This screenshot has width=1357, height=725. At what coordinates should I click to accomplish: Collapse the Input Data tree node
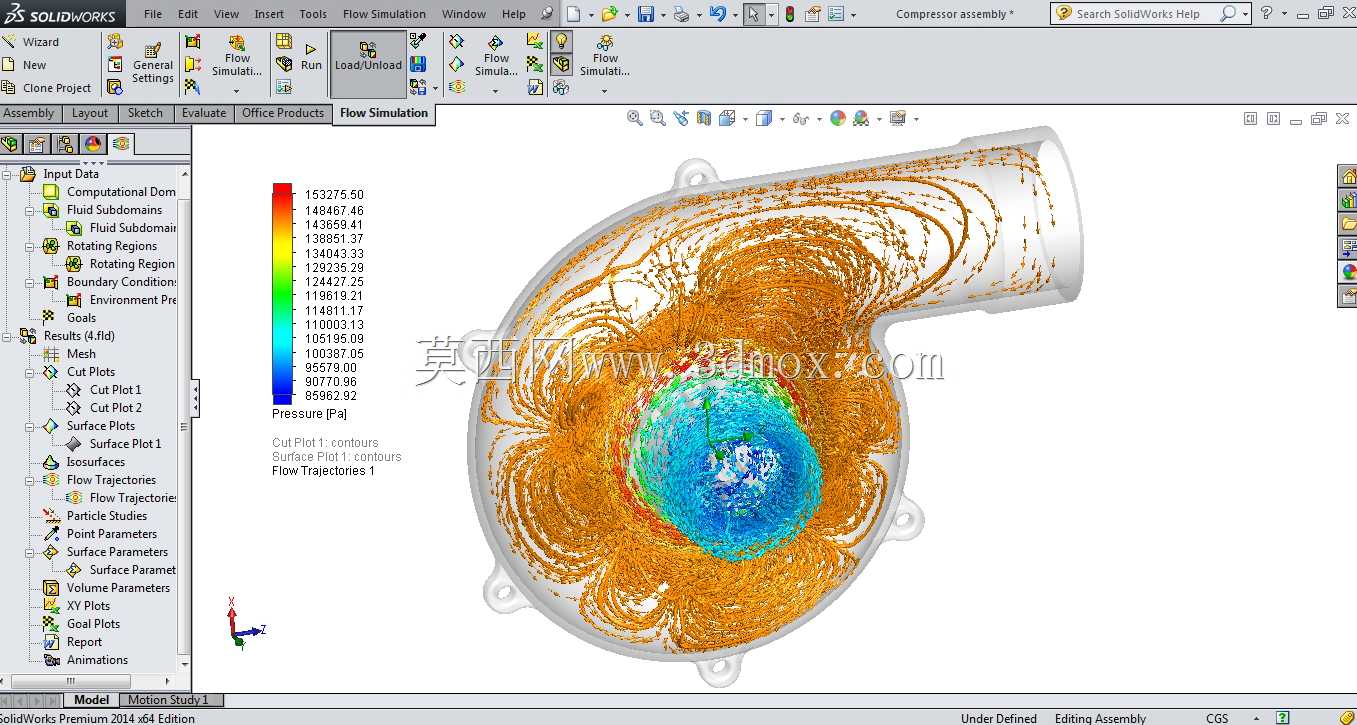click(7, 174)
